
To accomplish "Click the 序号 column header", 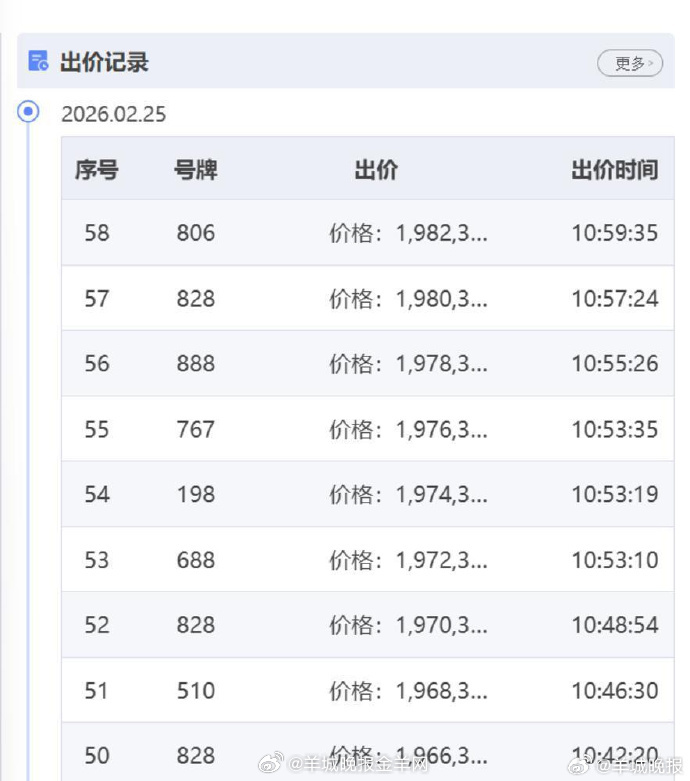I will coord(96,170).
